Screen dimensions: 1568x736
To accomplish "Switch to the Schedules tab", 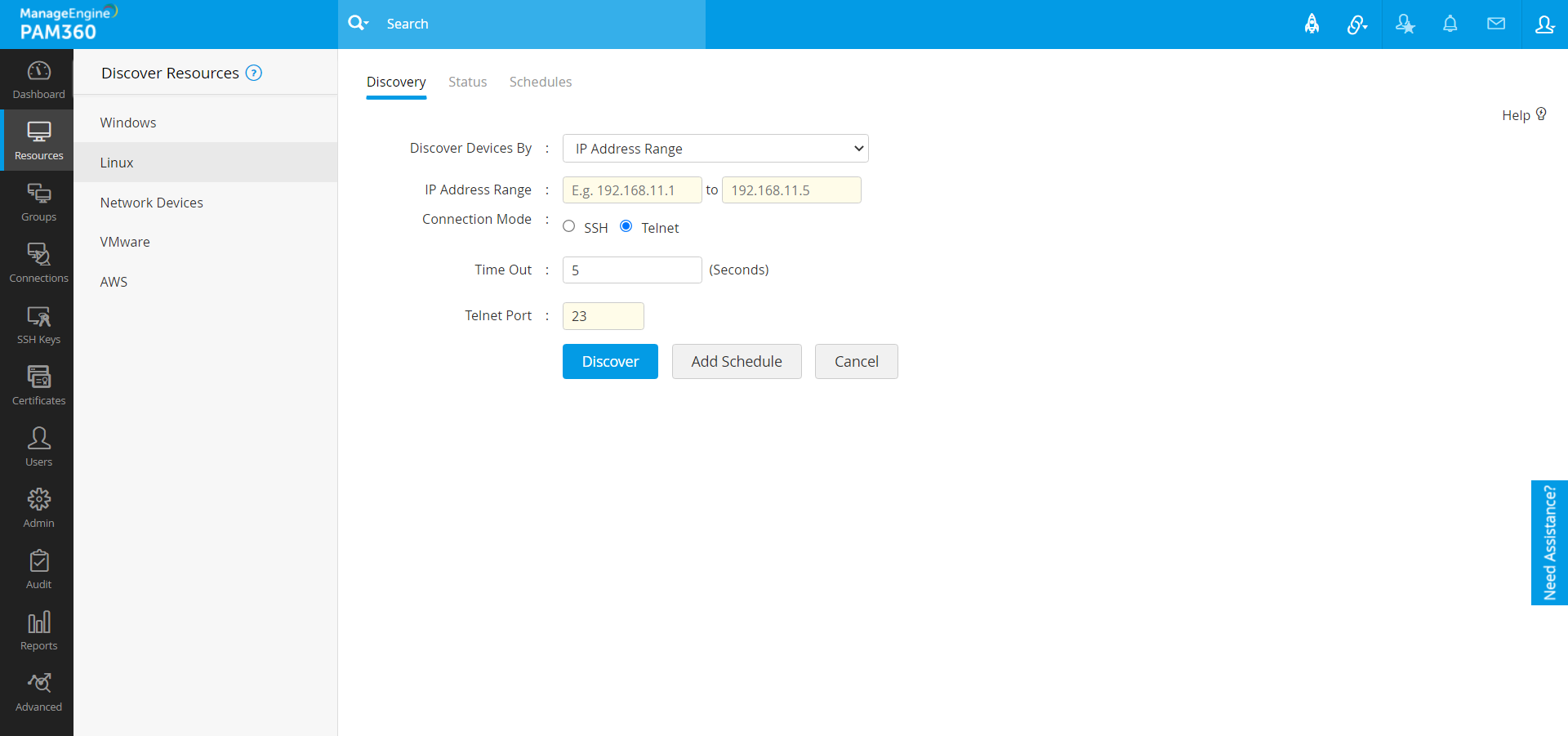I will pos(541,82).
